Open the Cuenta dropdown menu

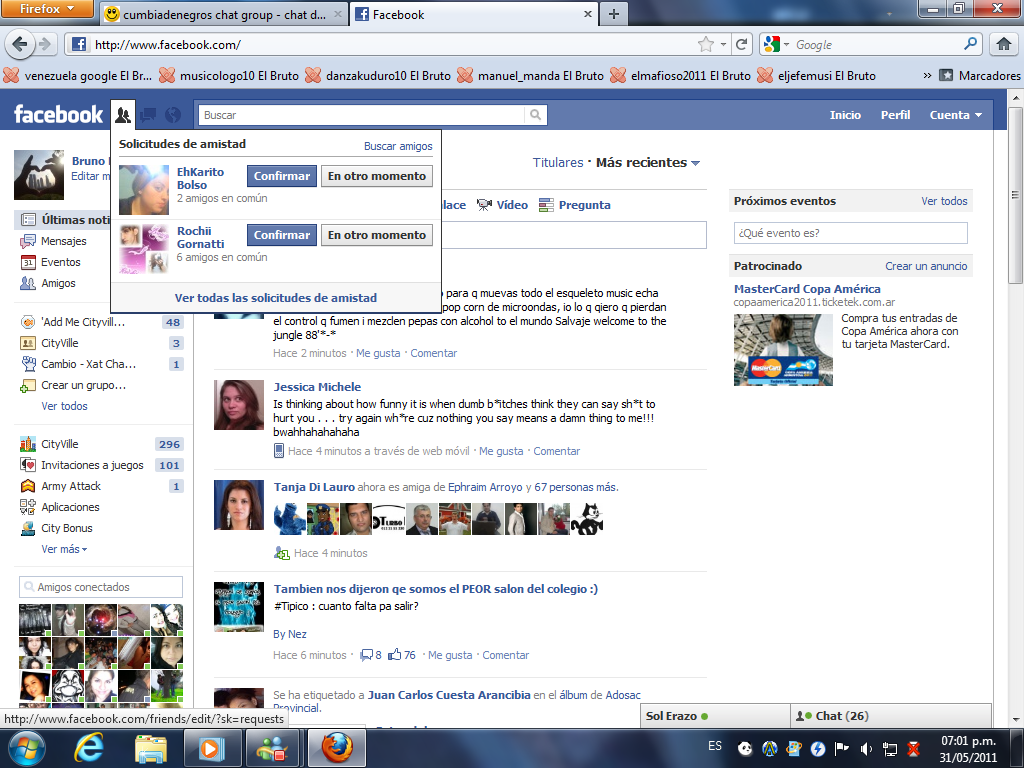tap(955, 115)
